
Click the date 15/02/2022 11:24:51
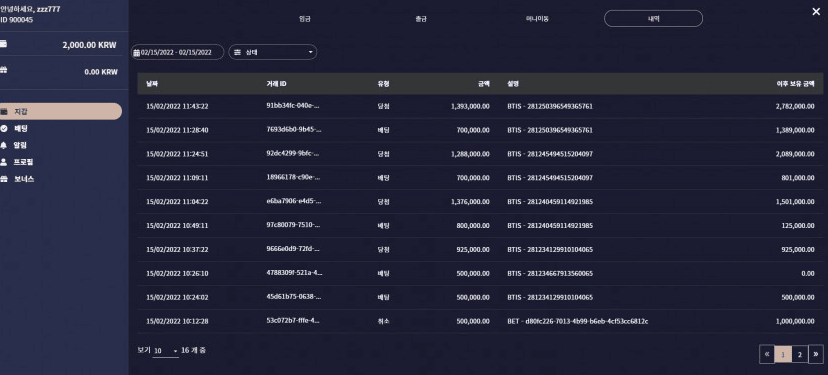(177, 154)
